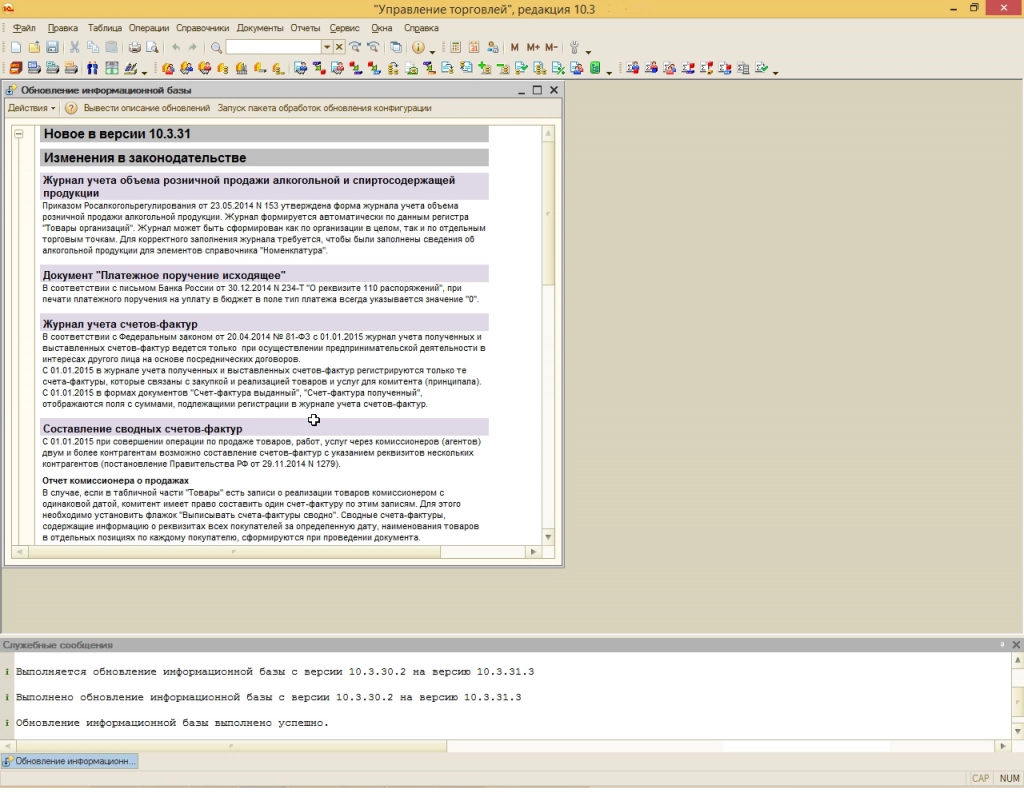
Task: Click the Help information icon
Action: point(417,47)
